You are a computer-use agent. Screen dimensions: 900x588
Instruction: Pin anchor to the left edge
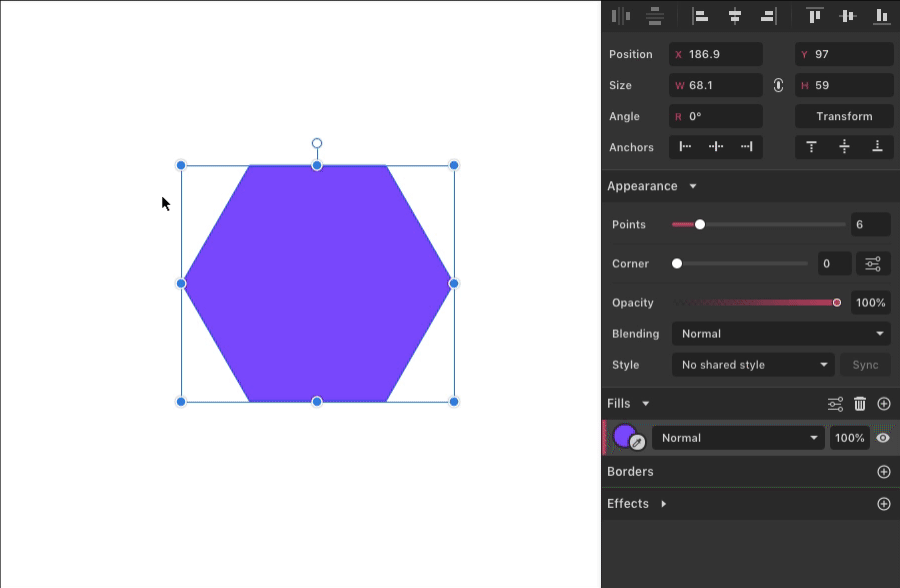click(x=685, y=147)
